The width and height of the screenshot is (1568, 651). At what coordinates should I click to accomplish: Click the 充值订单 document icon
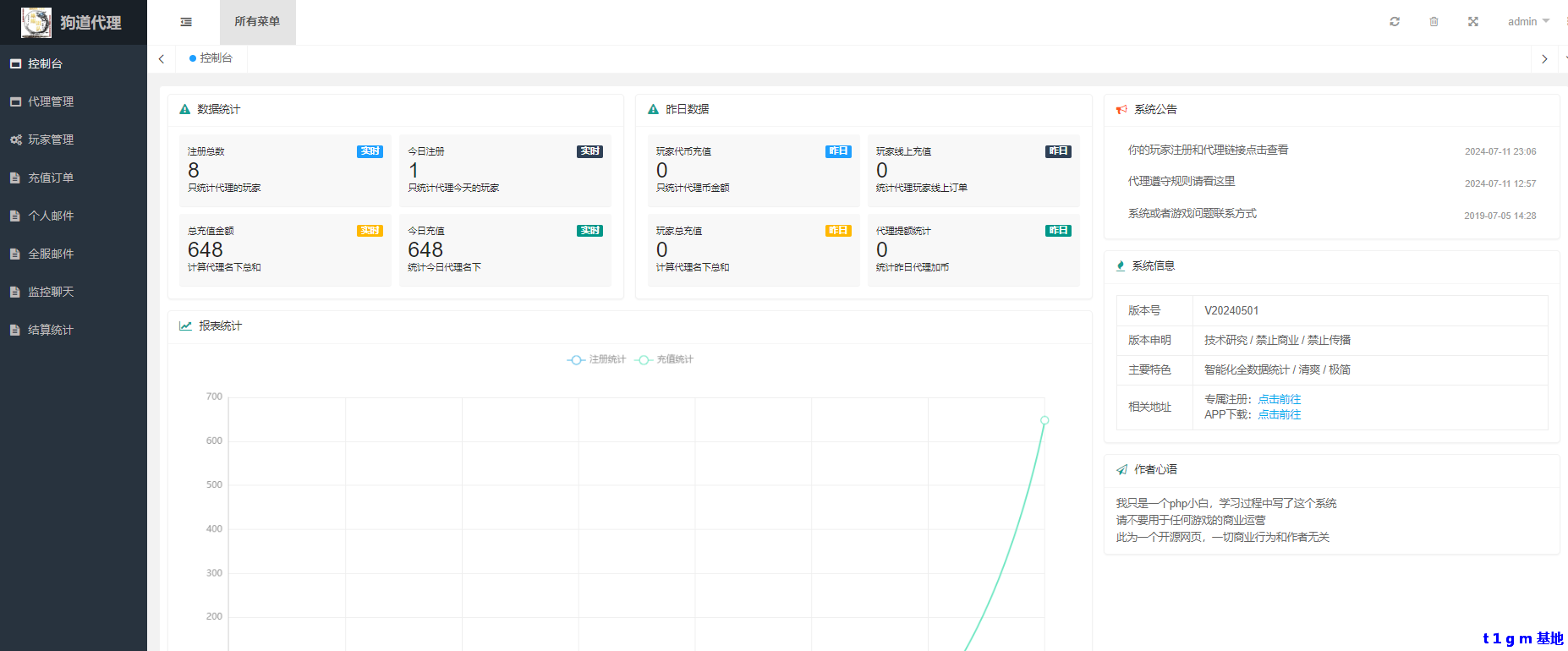click(x=15, y=178)
